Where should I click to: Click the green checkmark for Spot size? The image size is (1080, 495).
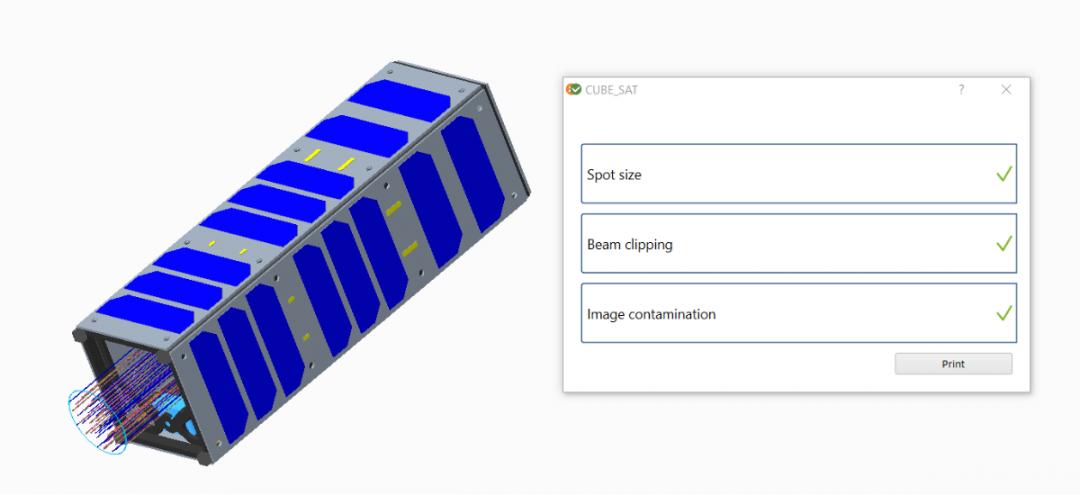pos(1004,174)
